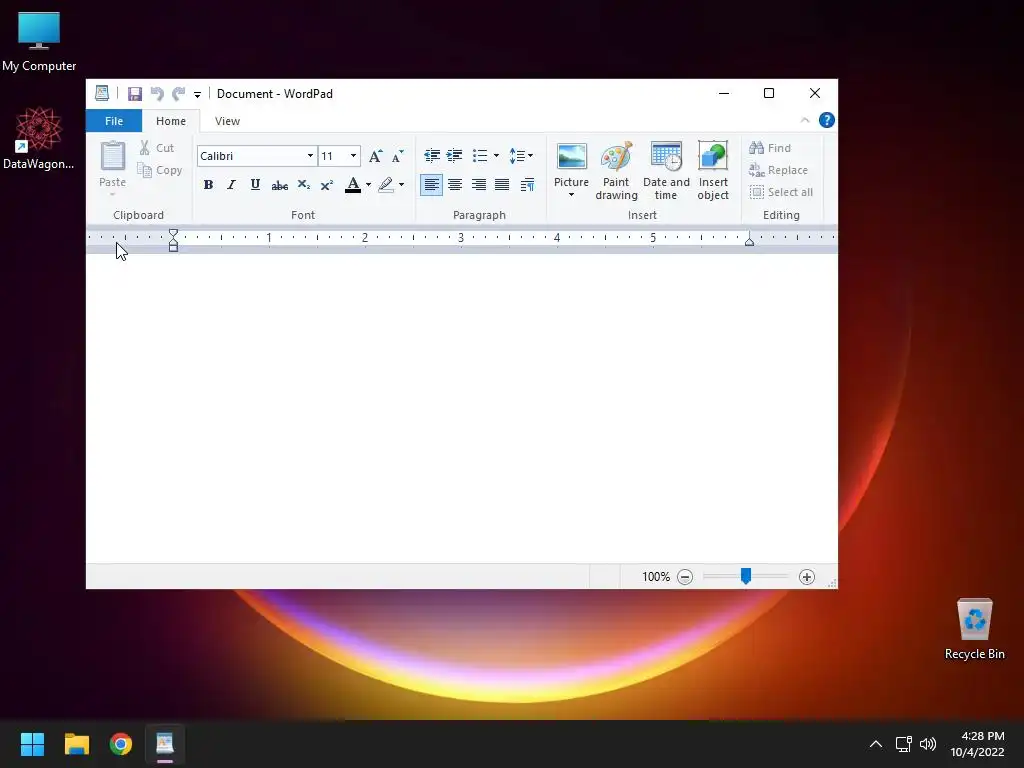Click the Cut button

coord(157,148)
